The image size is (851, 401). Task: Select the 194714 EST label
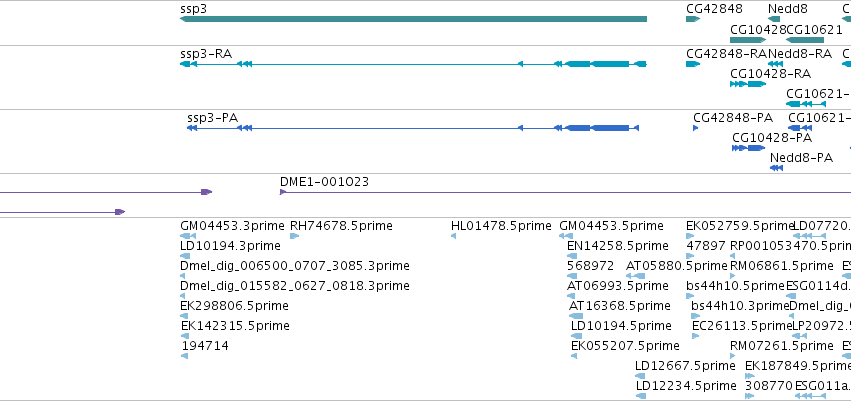pyautogui.click(x=205, y=346)
